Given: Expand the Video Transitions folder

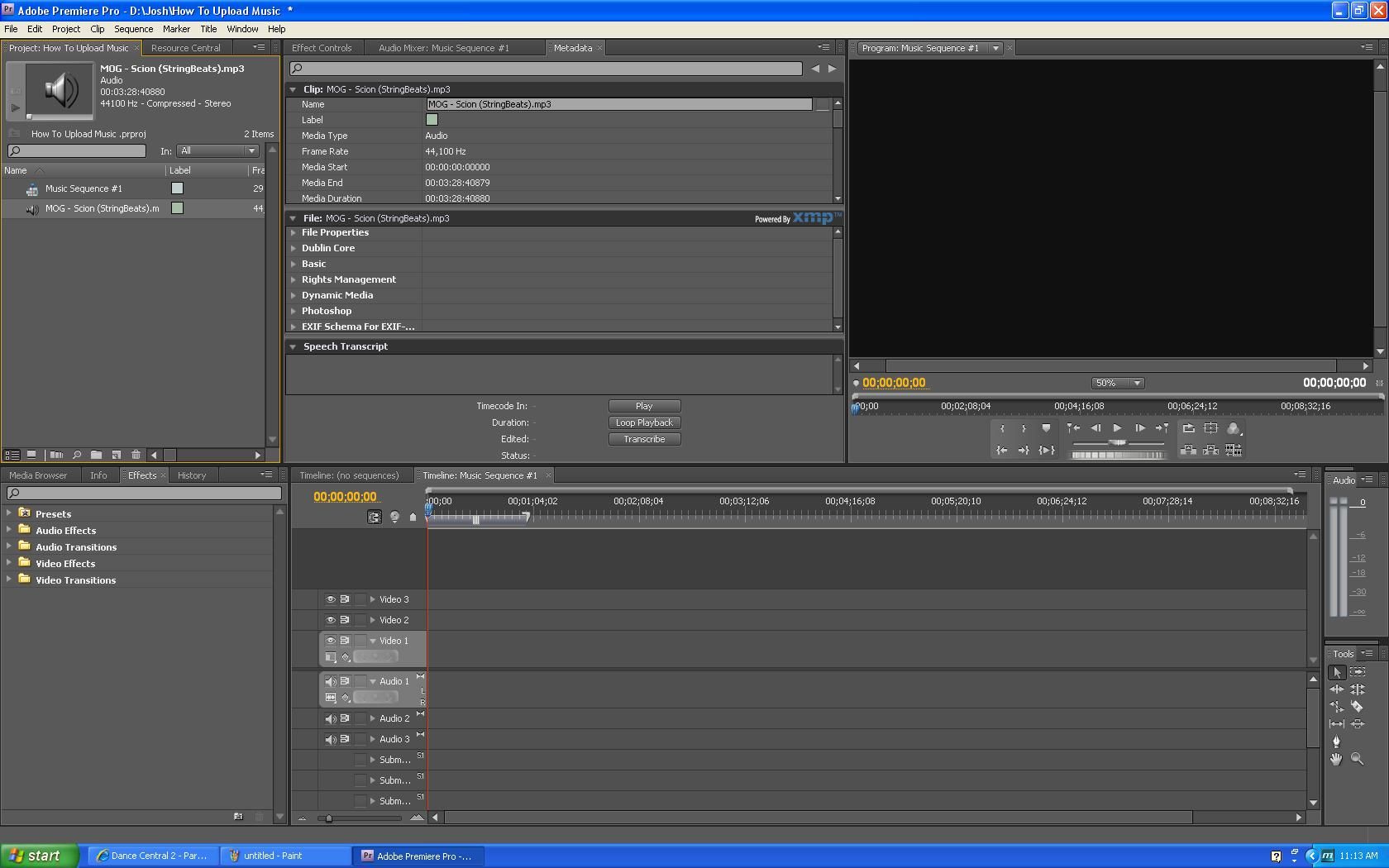Looking at the screenshot, I should [x=9, y=579].
